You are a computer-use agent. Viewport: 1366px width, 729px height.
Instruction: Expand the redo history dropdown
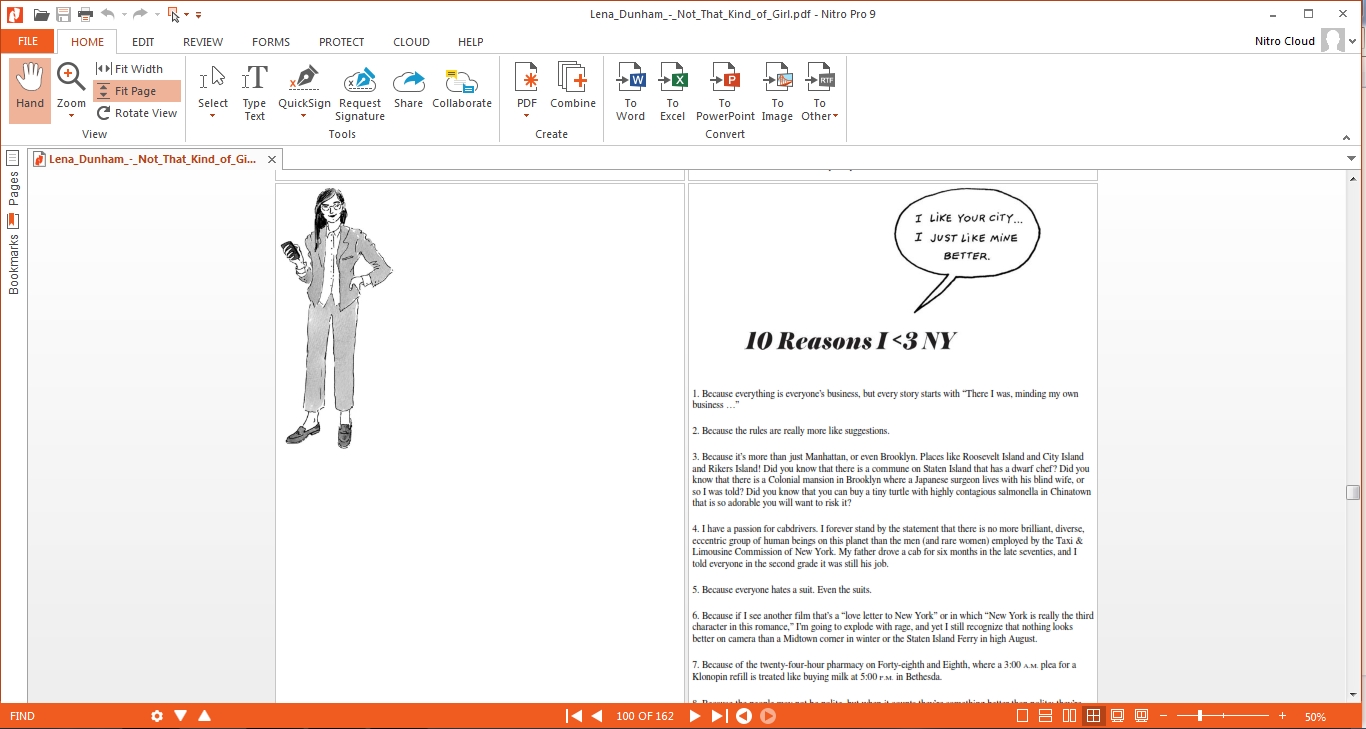[156, 15]
